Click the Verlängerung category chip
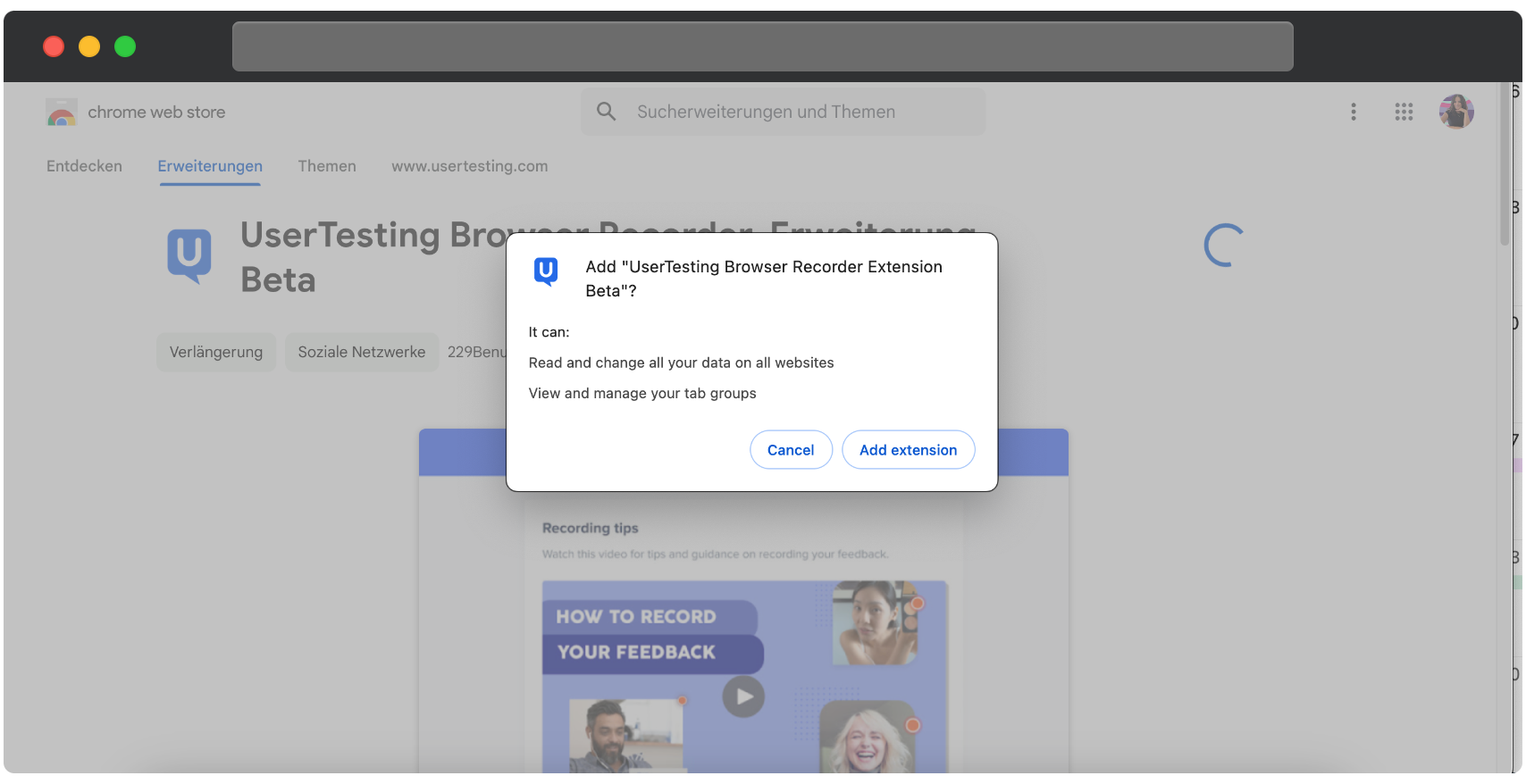The height and width of the screenshot is (784, 1526). tap(216, 352)
